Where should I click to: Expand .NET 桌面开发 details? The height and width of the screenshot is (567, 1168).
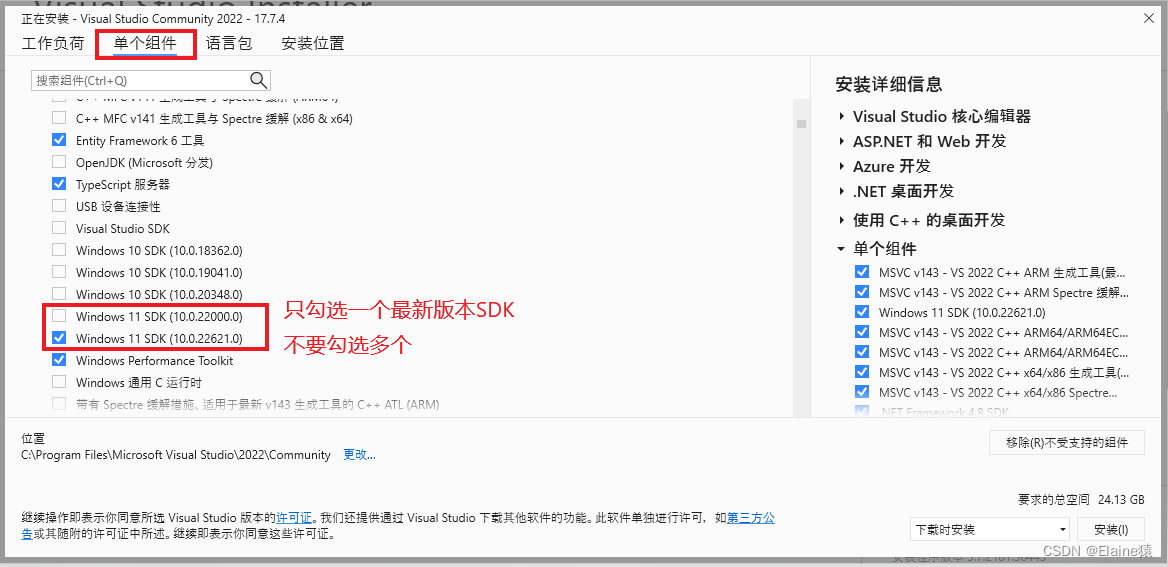tap(841, 191)
